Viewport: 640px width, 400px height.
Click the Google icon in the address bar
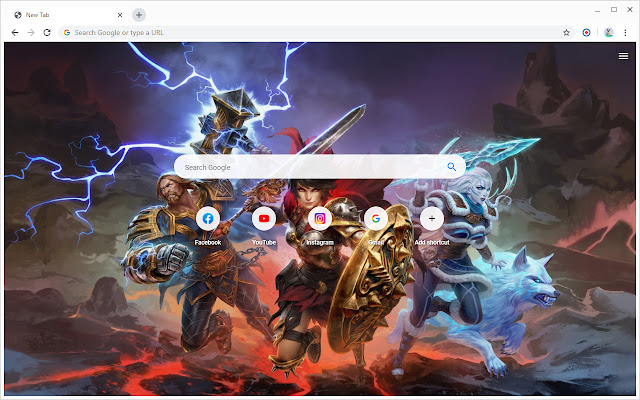tap(67, 33)
